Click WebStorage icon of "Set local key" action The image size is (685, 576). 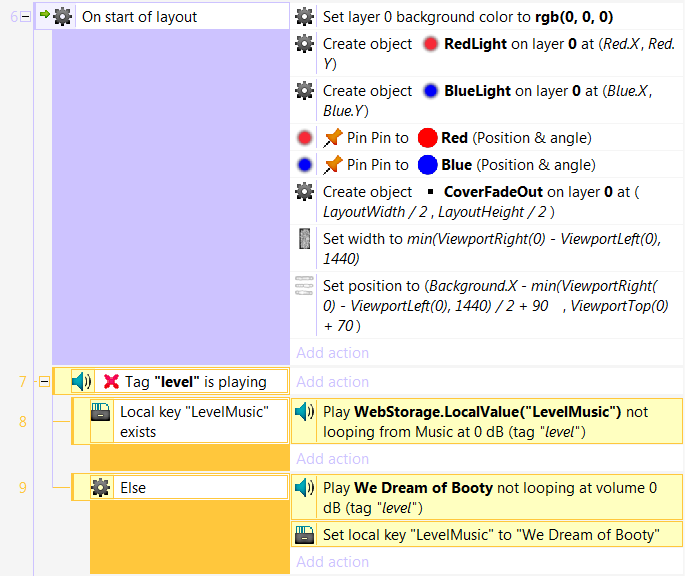click(x=305, y=535)
